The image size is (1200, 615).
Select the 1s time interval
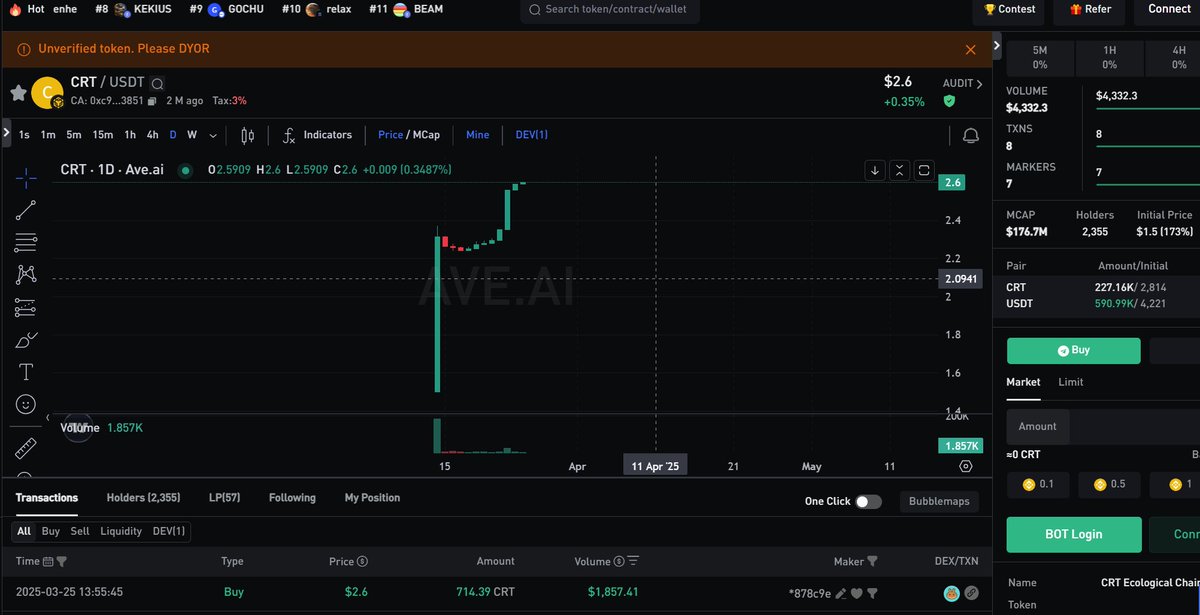pos(24,135)
